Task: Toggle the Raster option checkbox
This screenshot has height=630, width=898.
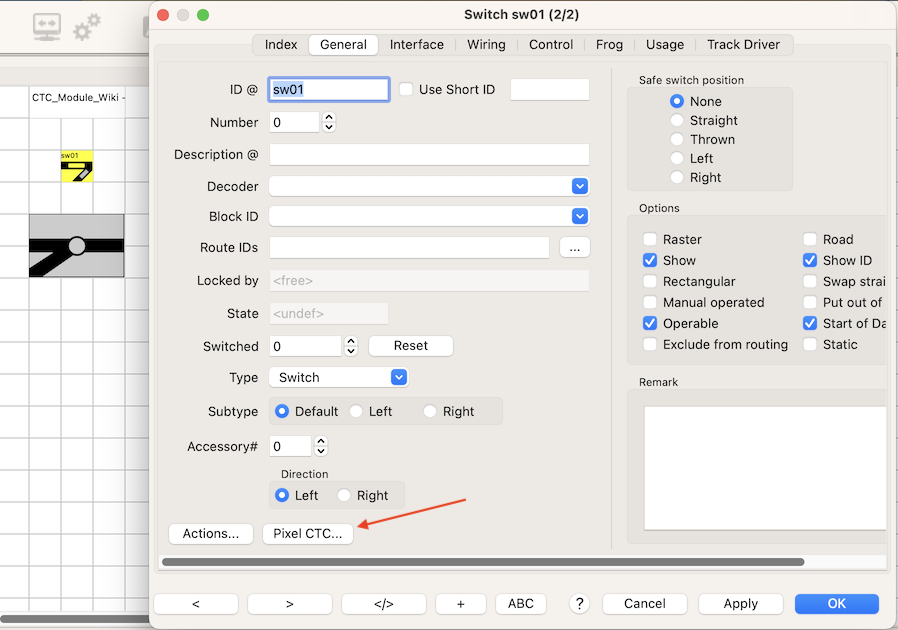Action: [650, 240]
